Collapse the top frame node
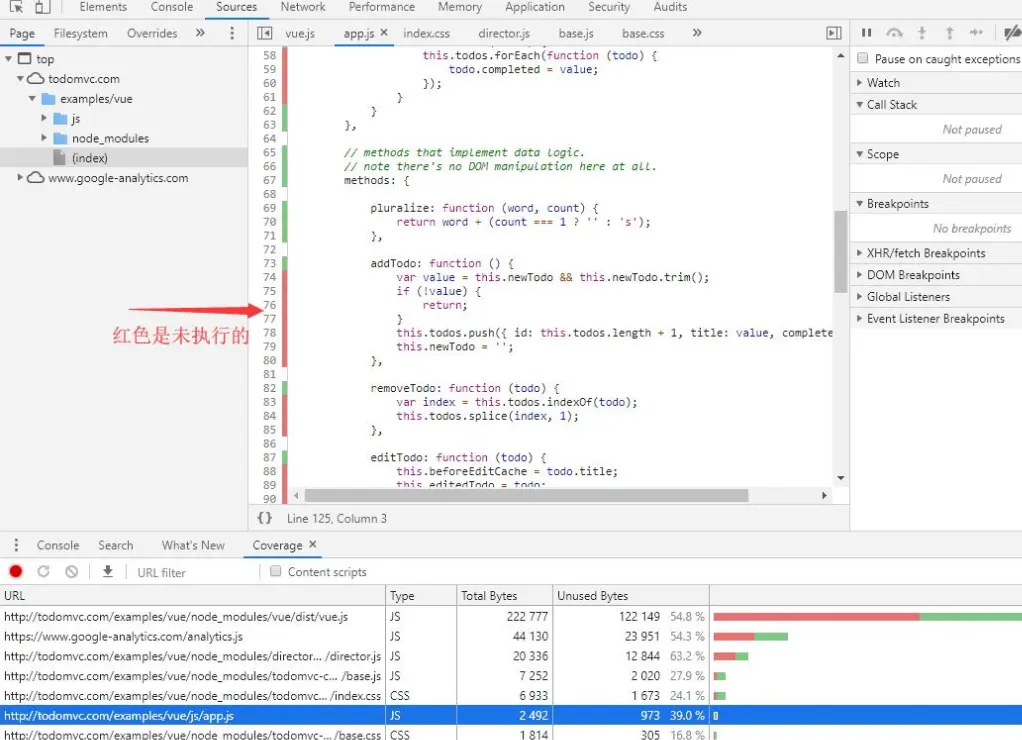Screen dimensions: 1022x740 [8, 59]
